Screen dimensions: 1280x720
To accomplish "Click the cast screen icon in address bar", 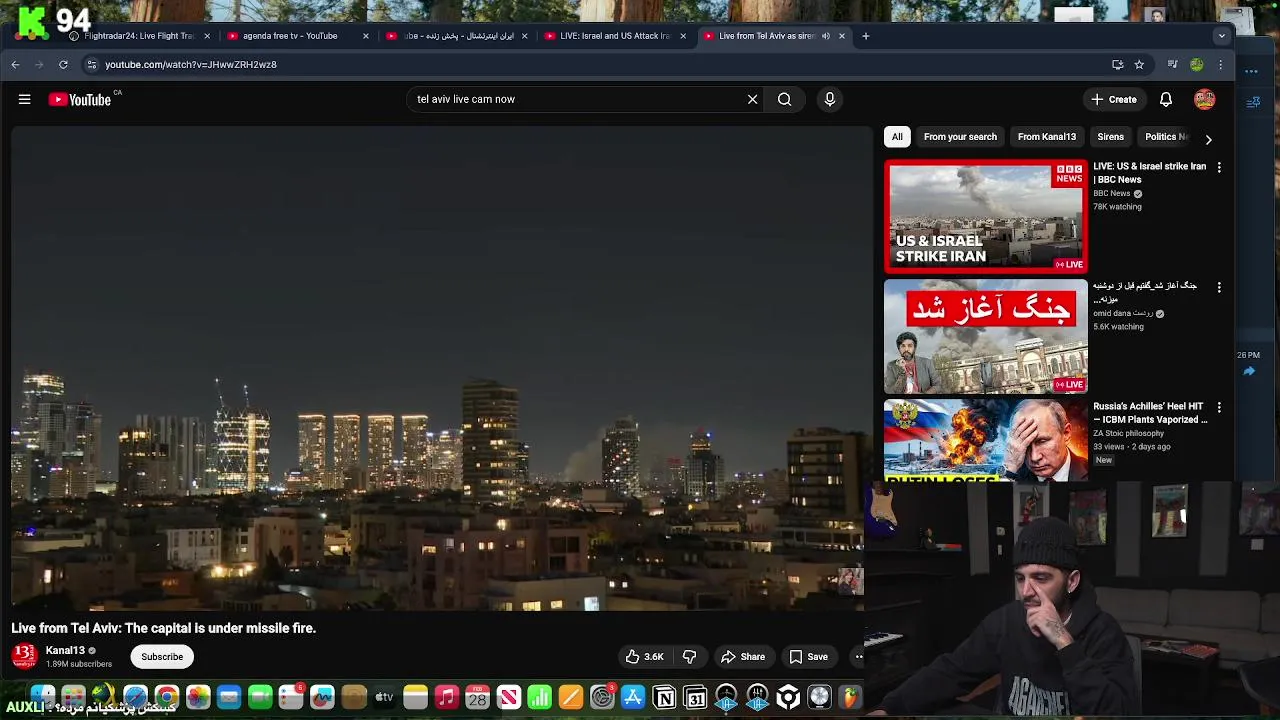I will click(x=1117, y=64).
